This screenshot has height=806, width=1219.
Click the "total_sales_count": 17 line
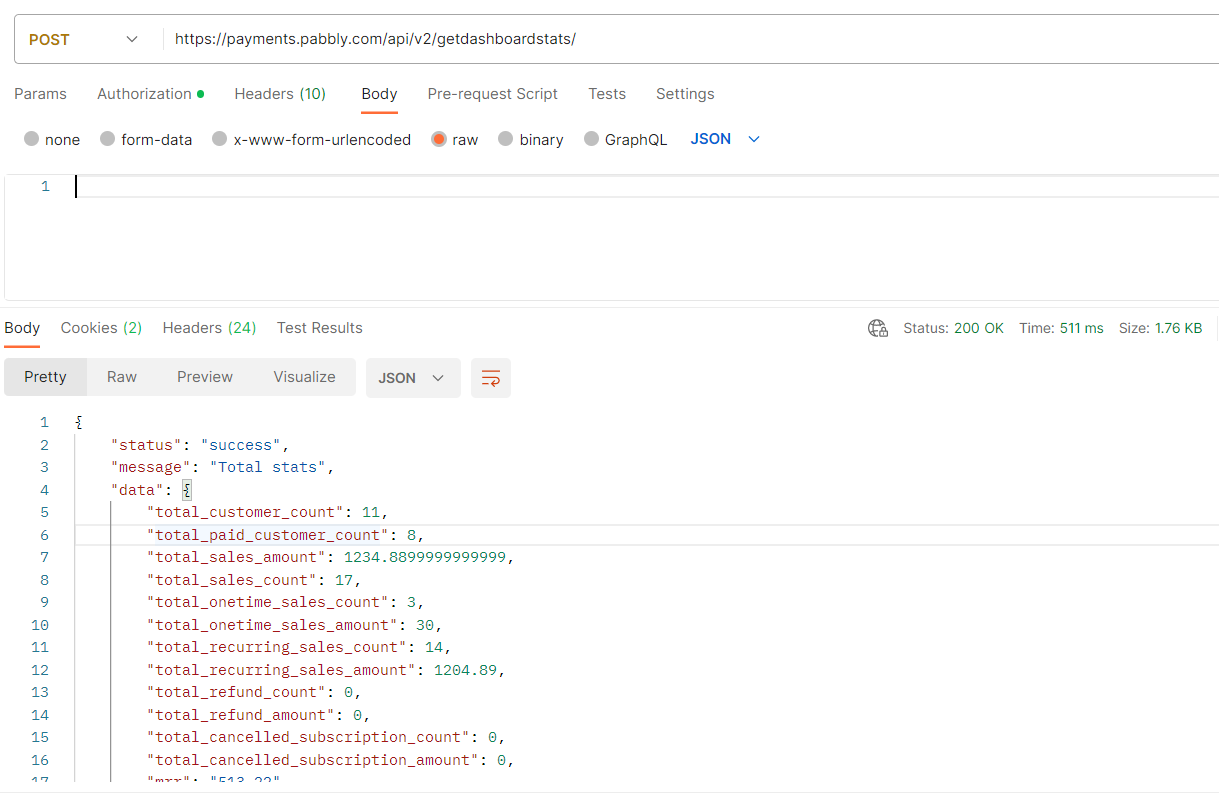coord(254,580)
